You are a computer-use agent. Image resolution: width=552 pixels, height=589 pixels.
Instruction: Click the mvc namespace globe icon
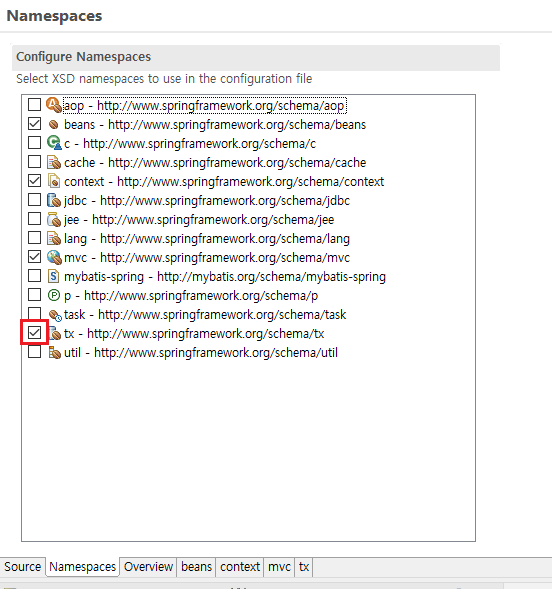pos(54,257)
